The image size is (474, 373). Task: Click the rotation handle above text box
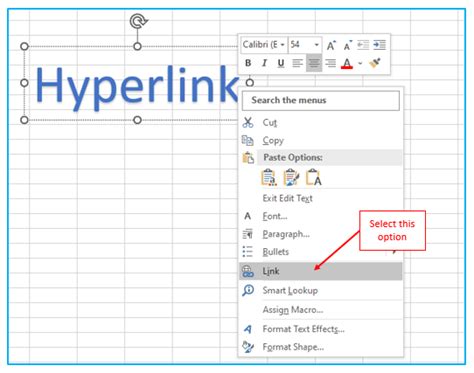138,21
